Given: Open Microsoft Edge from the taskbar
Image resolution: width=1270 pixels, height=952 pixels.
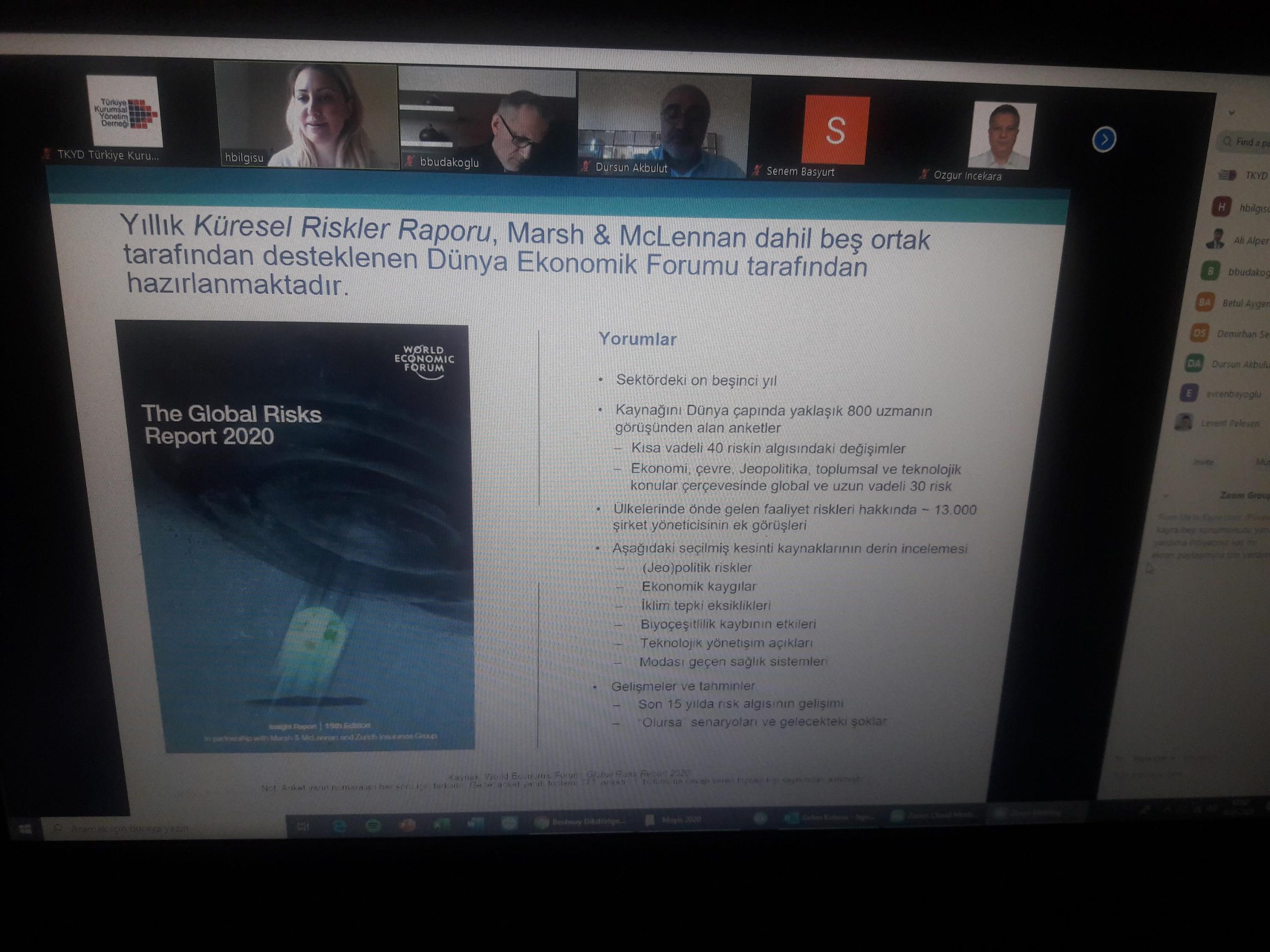Looking at the screenshot, I should point(339,825).
